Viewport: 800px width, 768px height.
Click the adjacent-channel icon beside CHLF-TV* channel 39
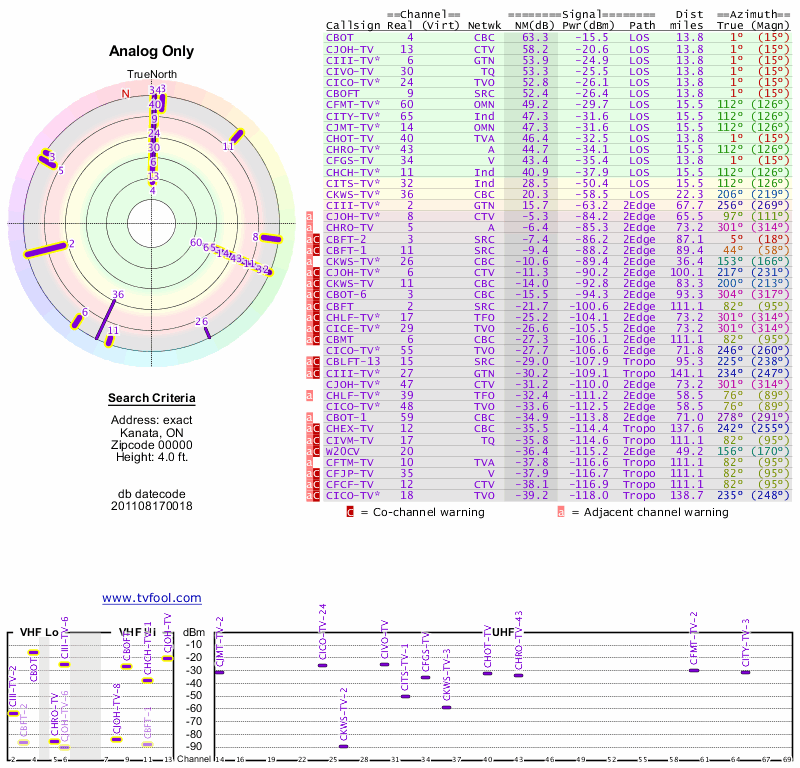pyautogui.click(x=310, y=396)
